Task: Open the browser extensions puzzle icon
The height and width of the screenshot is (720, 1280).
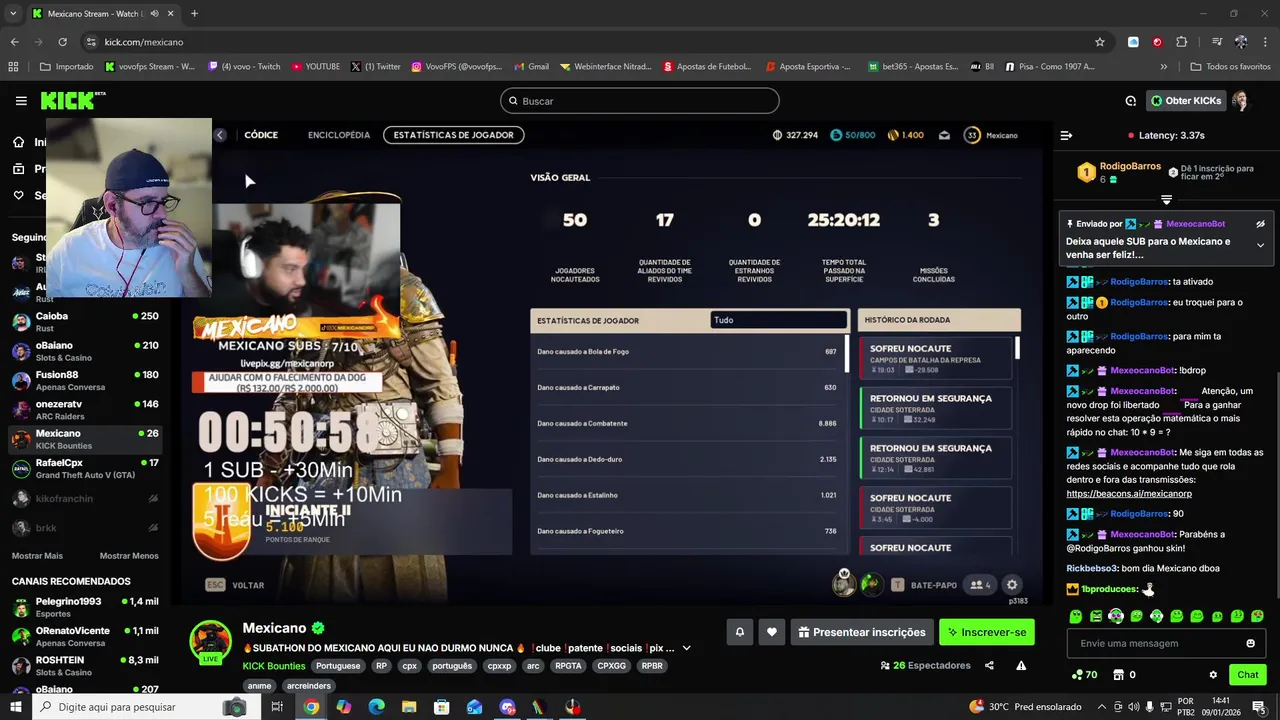Action: pyautogui.click(x=1182, y=42)
